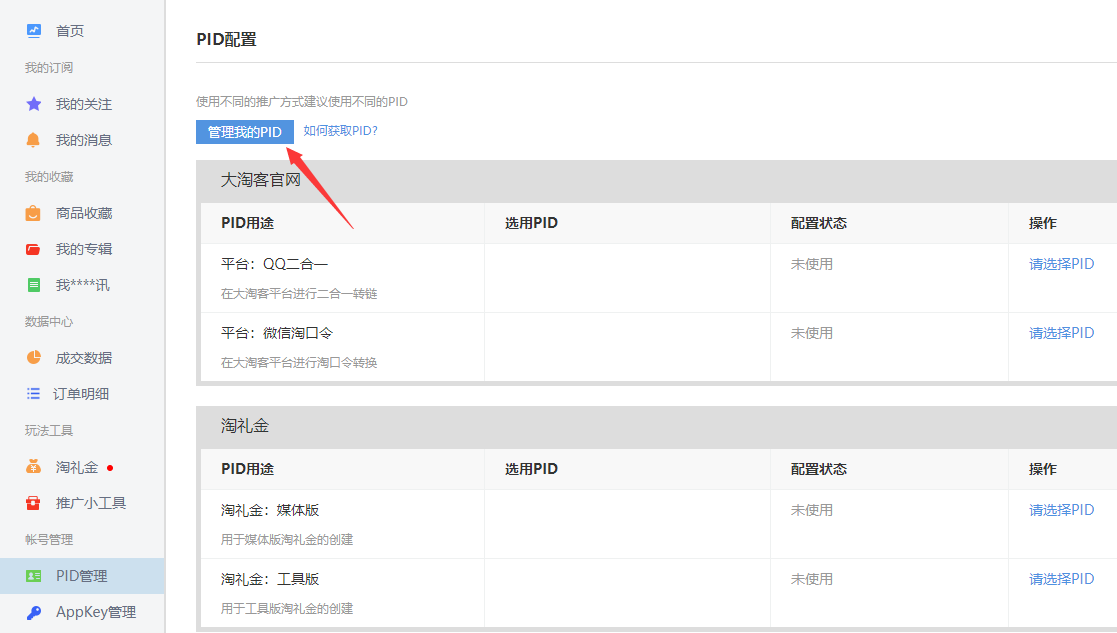Select PID for 淘礼金：工具版 row
This screenshot has height=633, width=1117.
pos(1061,579)
